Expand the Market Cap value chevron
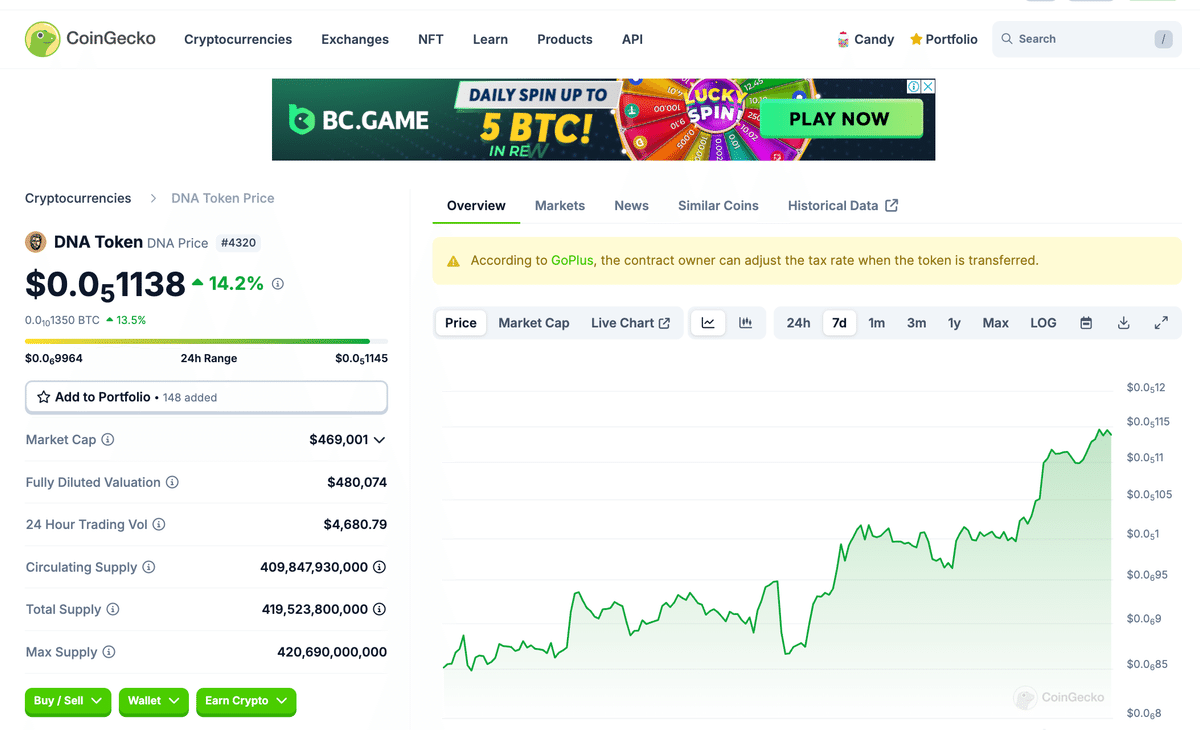 pos(379,440)
